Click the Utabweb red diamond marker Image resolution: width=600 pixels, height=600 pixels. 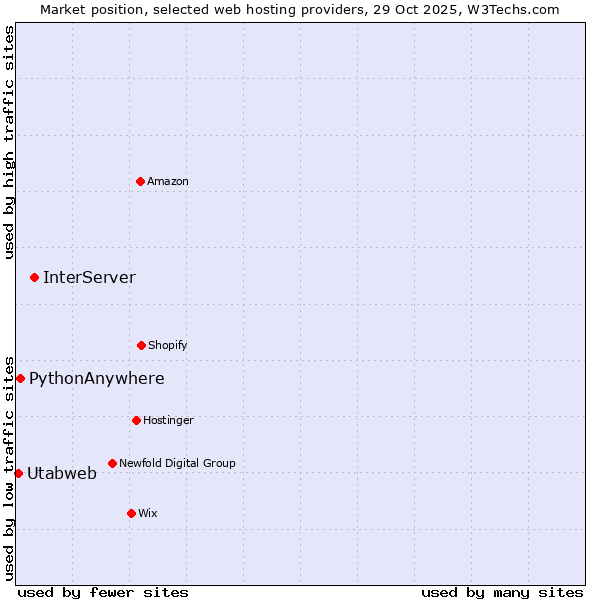[x=18, y=473]
